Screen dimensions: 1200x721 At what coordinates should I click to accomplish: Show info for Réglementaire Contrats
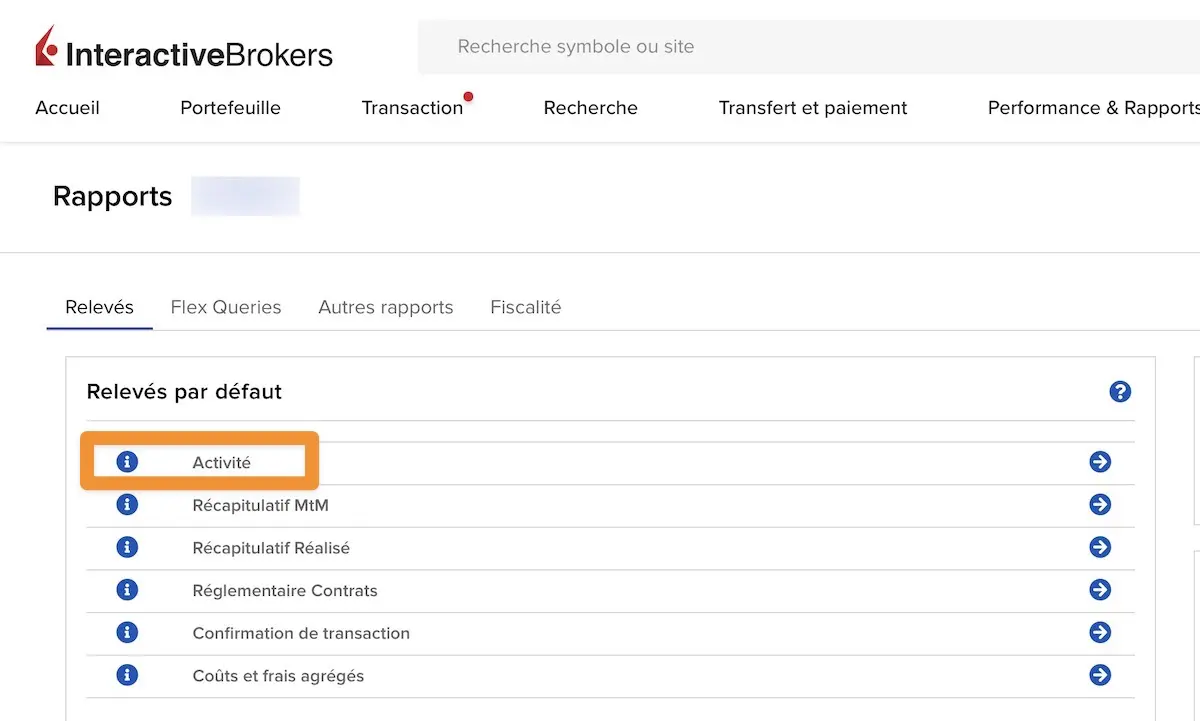click(x=127, y=590)
